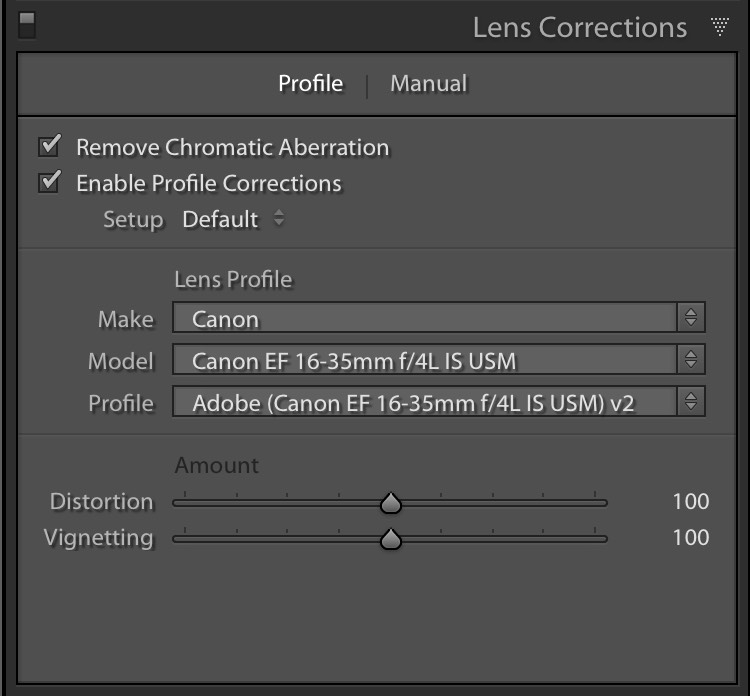Switch to the Manual tab
The image size is (750, 696).
click(x=429, y=84)
